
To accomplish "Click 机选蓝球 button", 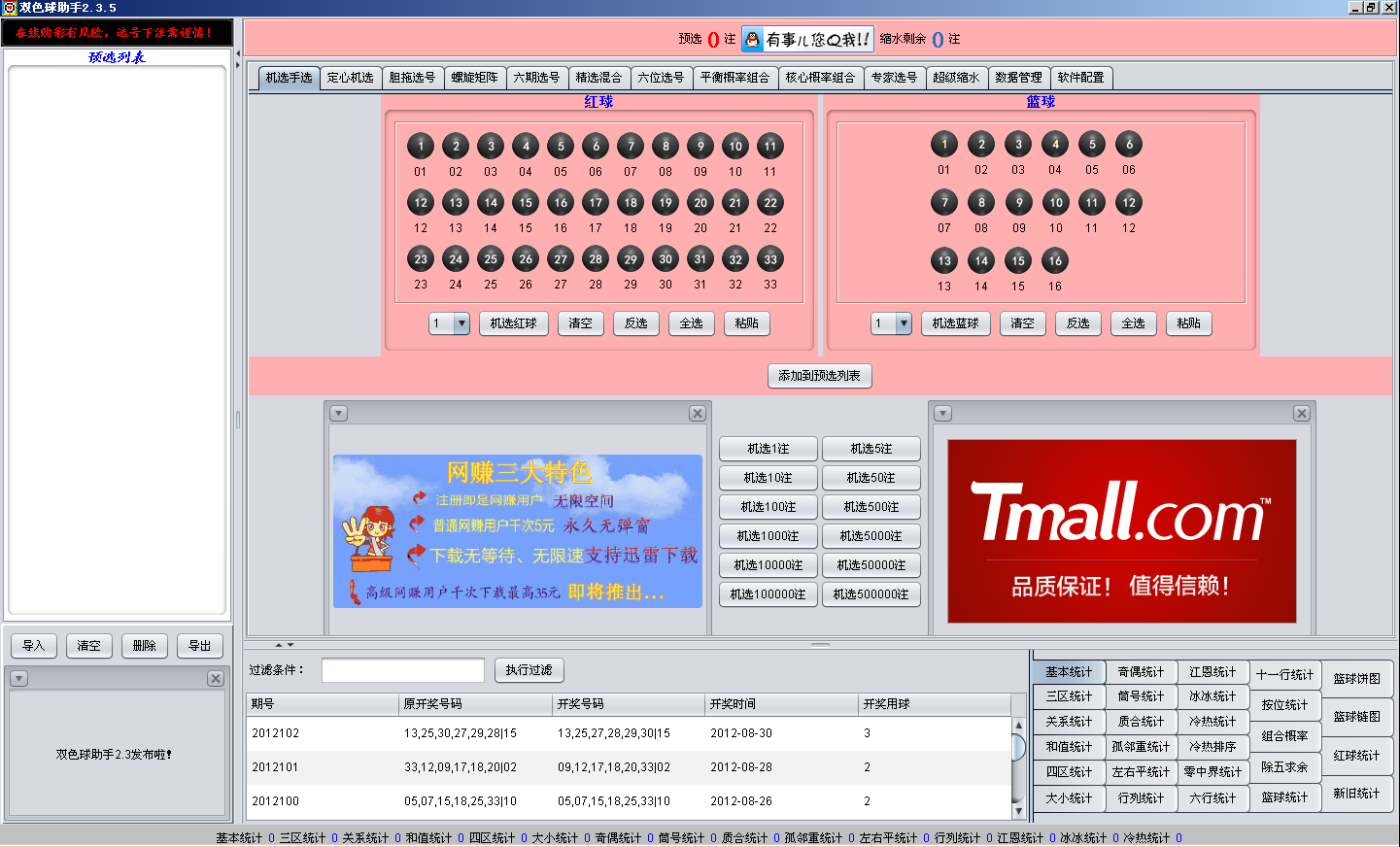I will click(x=956, y=323).
